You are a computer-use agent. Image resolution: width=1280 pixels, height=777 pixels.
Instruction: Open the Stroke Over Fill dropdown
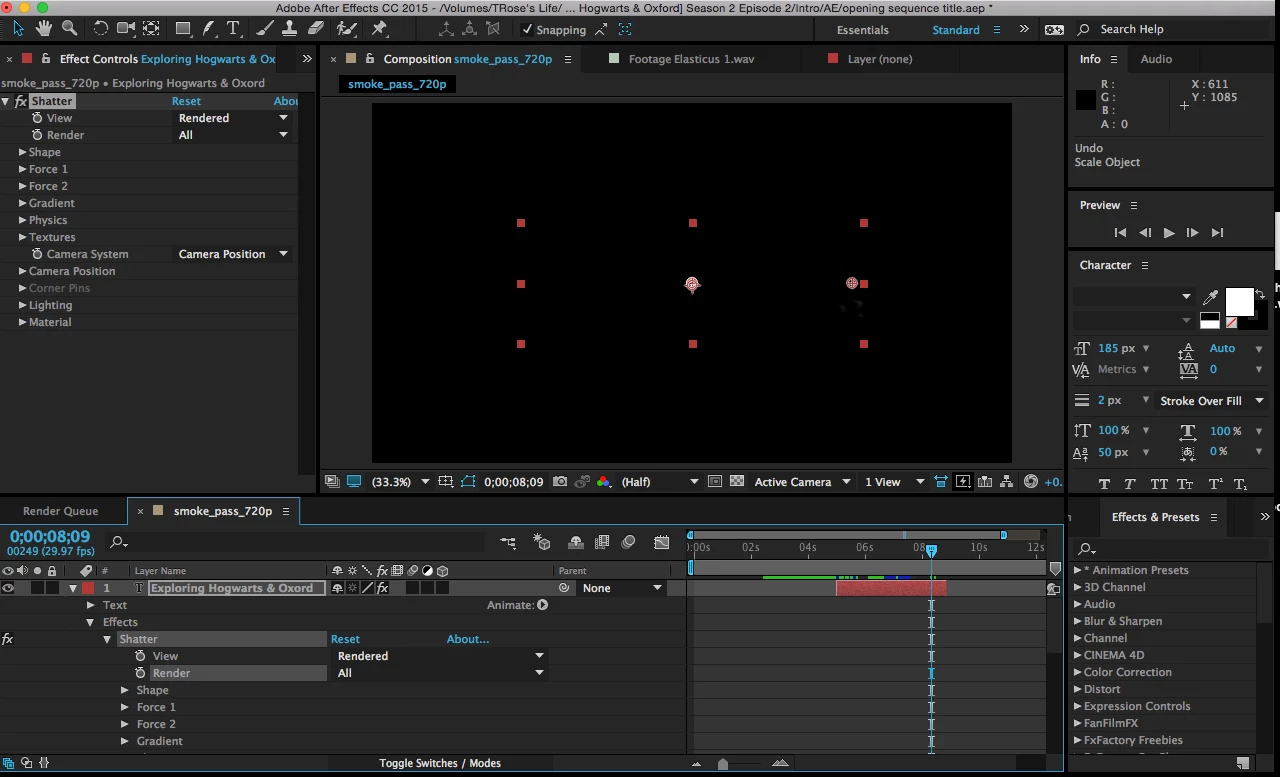click(x=1211, y=401)
